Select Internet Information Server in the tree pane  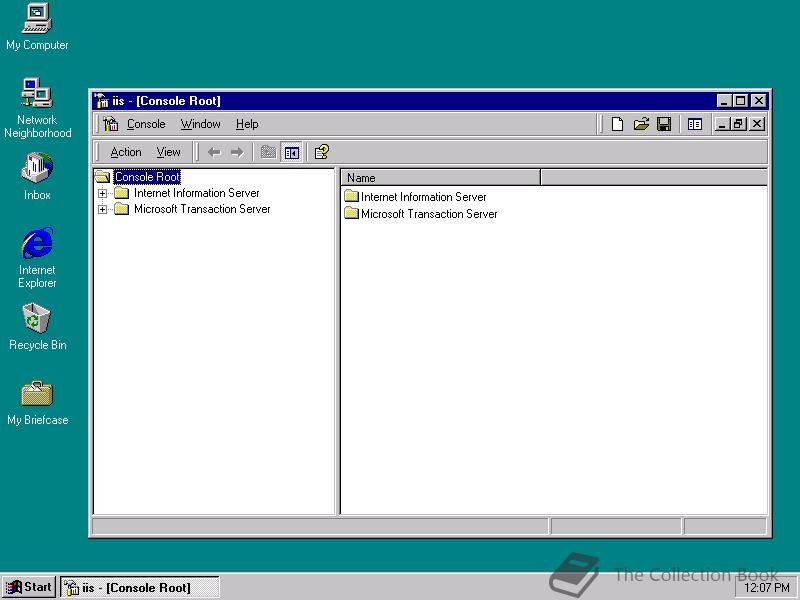point(196,193)
